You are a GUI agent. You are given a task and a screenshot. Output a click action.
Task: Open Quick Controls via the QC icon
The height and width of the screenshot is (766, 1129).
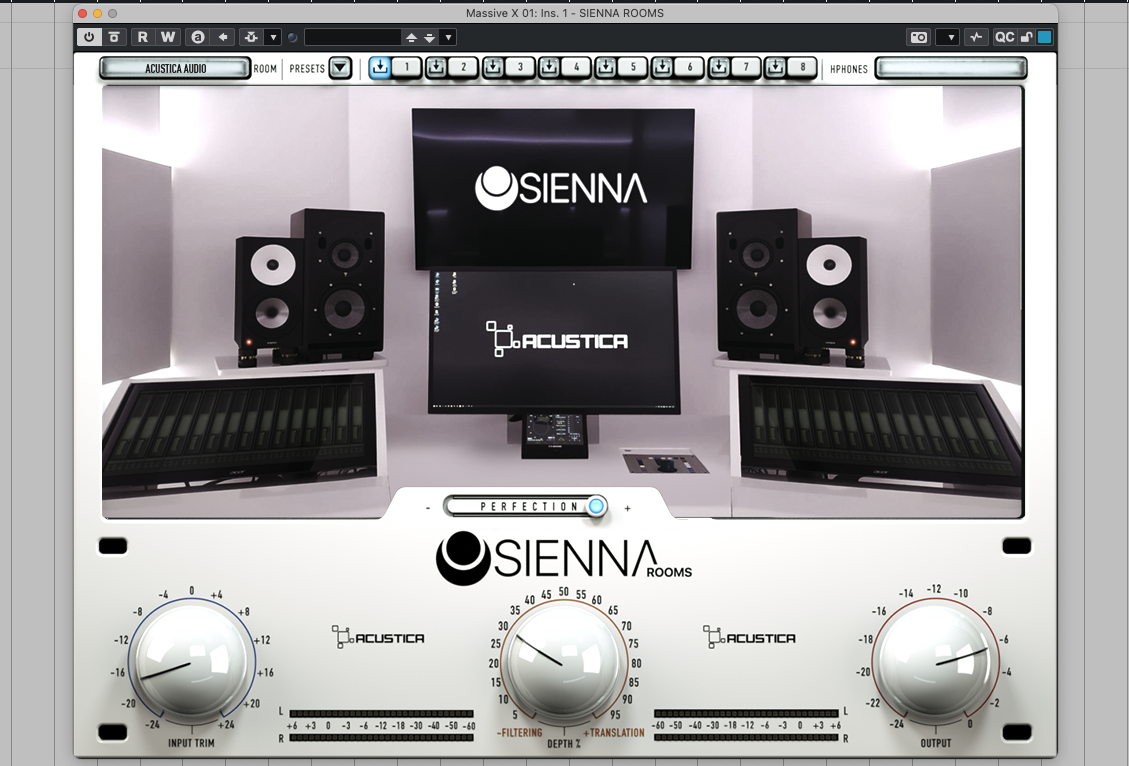(1004, 36)
